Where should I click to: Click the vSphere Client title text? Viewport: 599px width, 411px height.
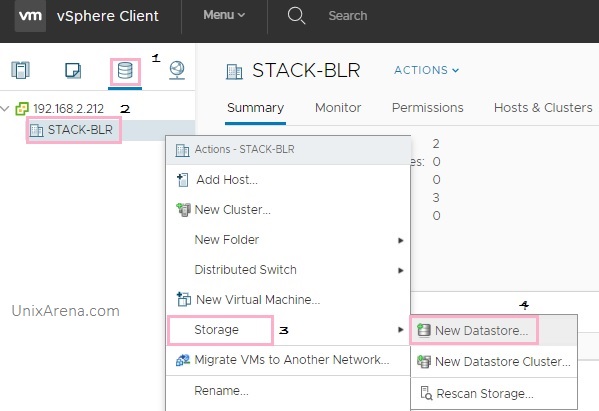point(108,16)
